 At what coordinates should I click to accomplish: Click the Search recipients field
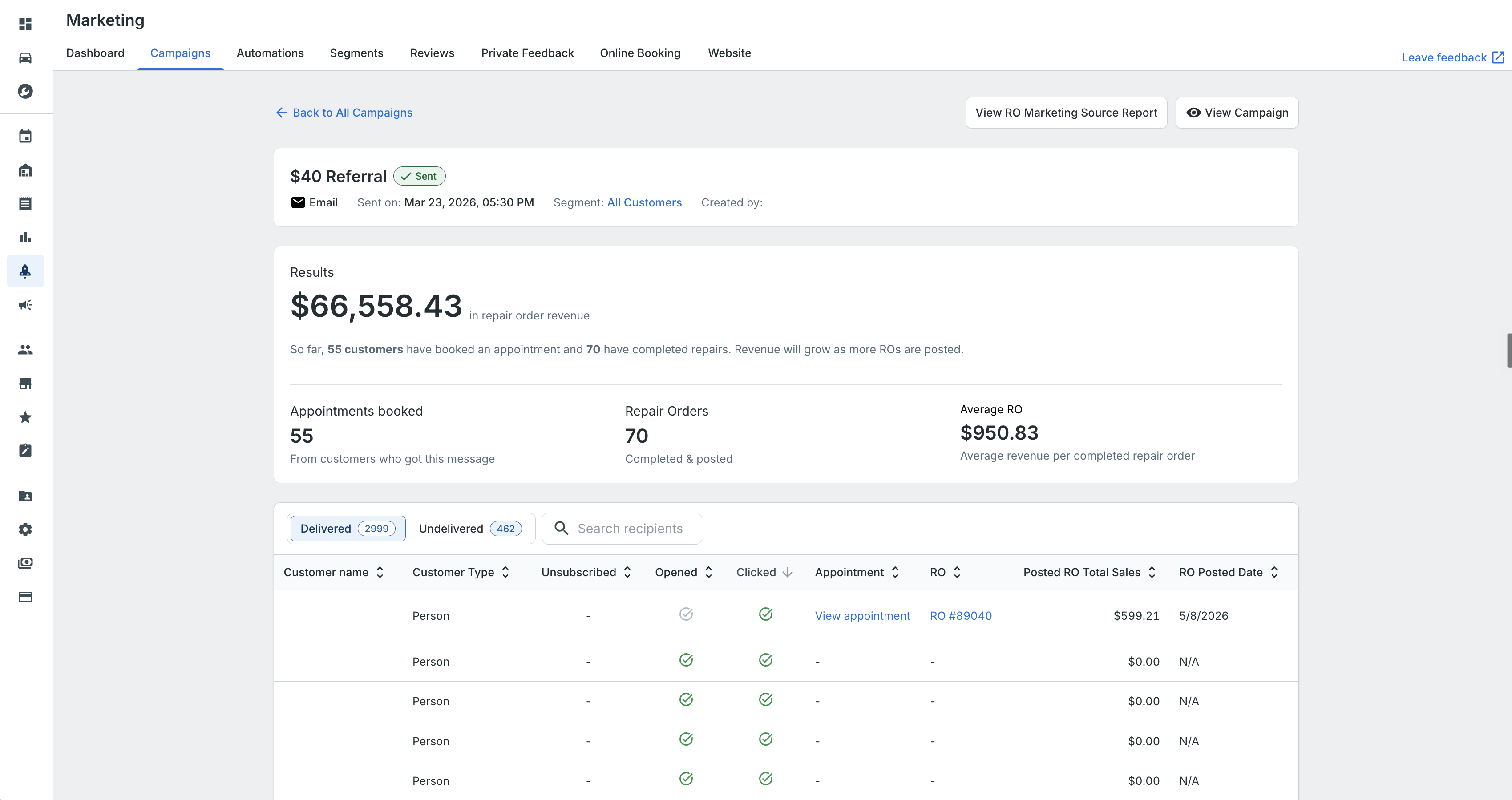(x=622, y=528)
